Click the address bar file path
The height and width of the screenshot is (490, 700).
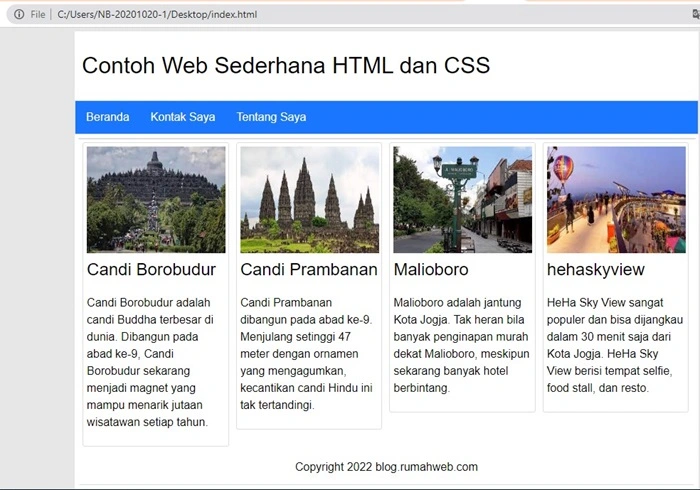pyautogui.click(x=157, y=14)
